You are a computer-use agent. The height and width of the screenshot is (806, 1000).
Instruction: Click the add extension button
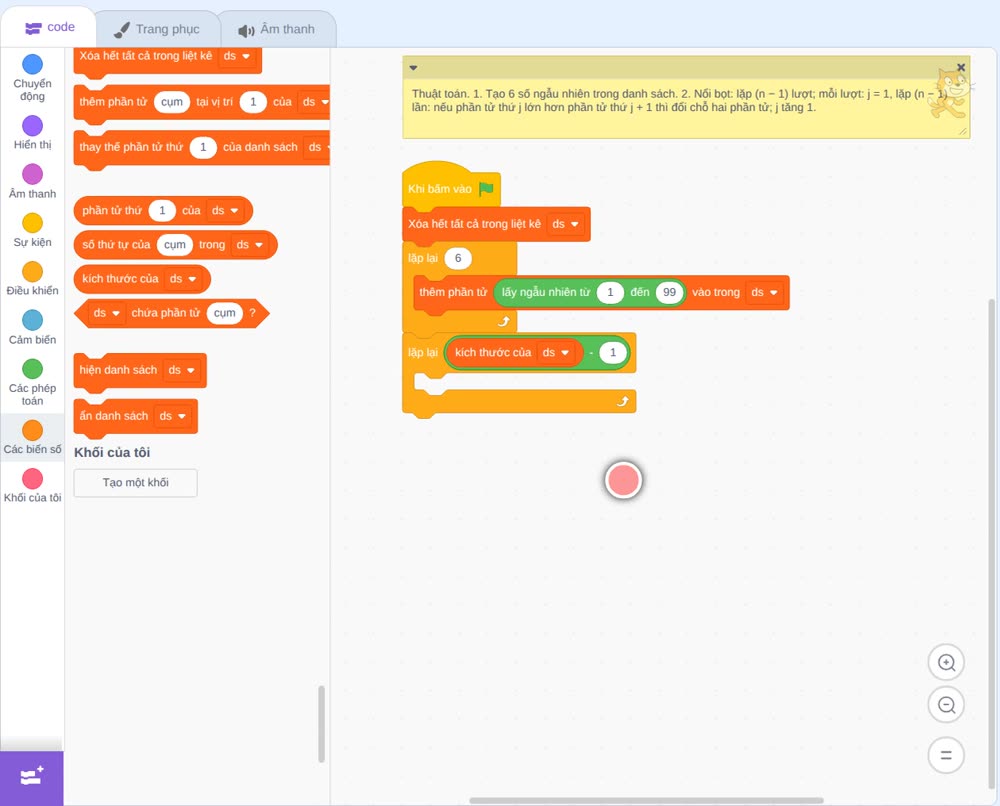coord(32,778)
